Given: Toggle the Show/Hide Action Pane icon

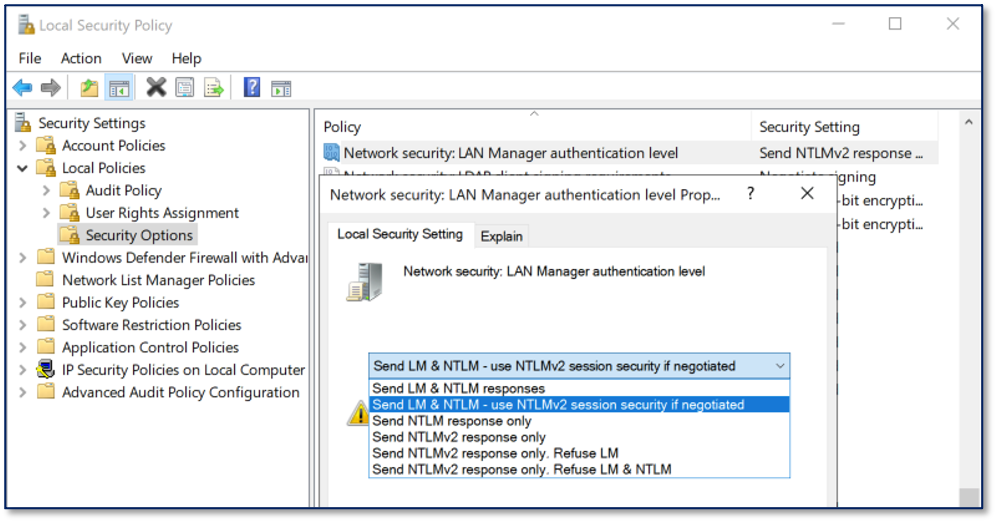Looking at the screenshot, I should 281,88.
